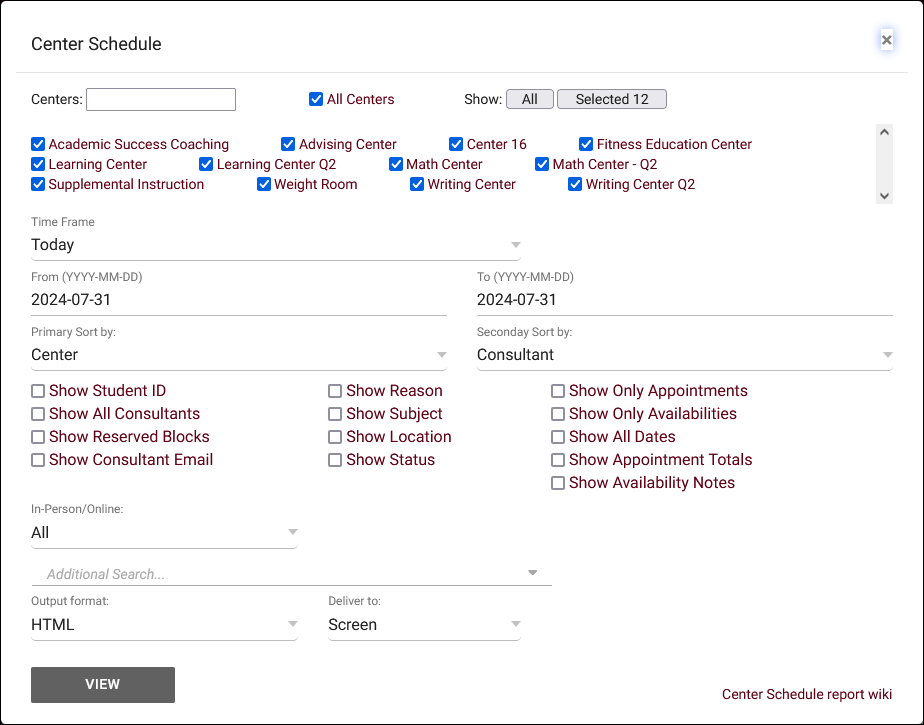Viewport: 924px width, 725px height.
Task: Open the Time Frame dropdown
Action: [x=275, y=245]
